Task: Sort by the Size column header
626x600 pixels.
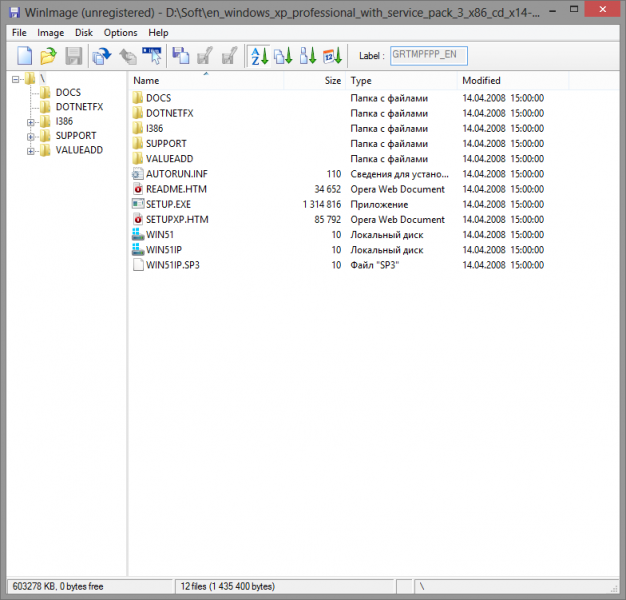Action: 314,81
